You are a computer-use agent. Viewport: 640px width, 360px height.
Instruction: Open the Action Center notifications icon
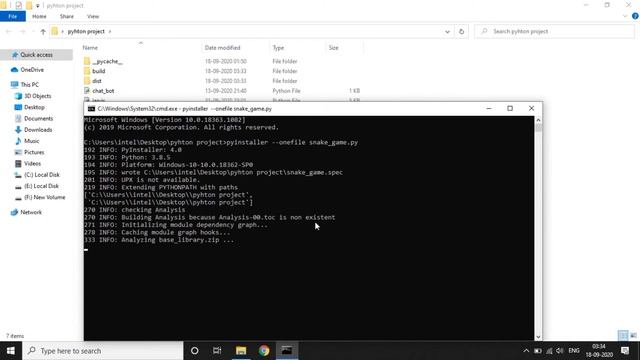(x=625, y=351)
